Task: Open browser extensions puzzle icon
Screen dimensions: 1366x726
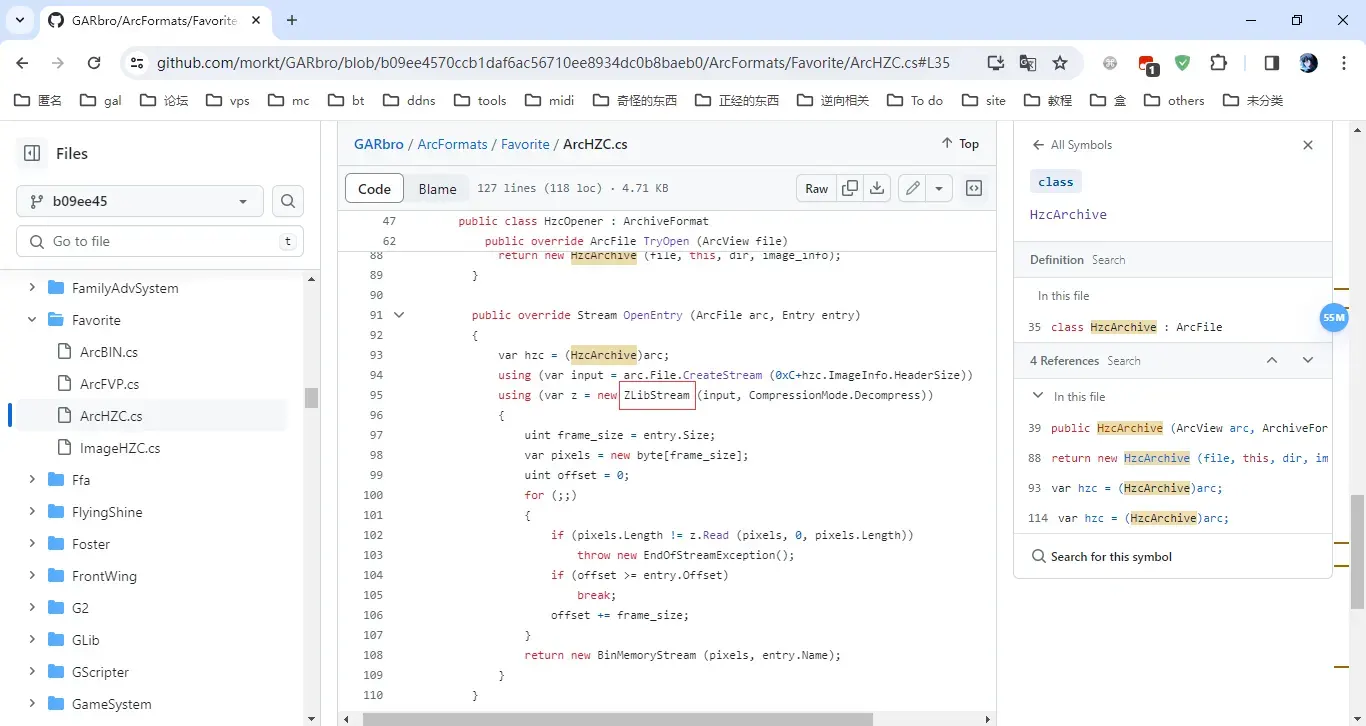Action: point(1218,63)
